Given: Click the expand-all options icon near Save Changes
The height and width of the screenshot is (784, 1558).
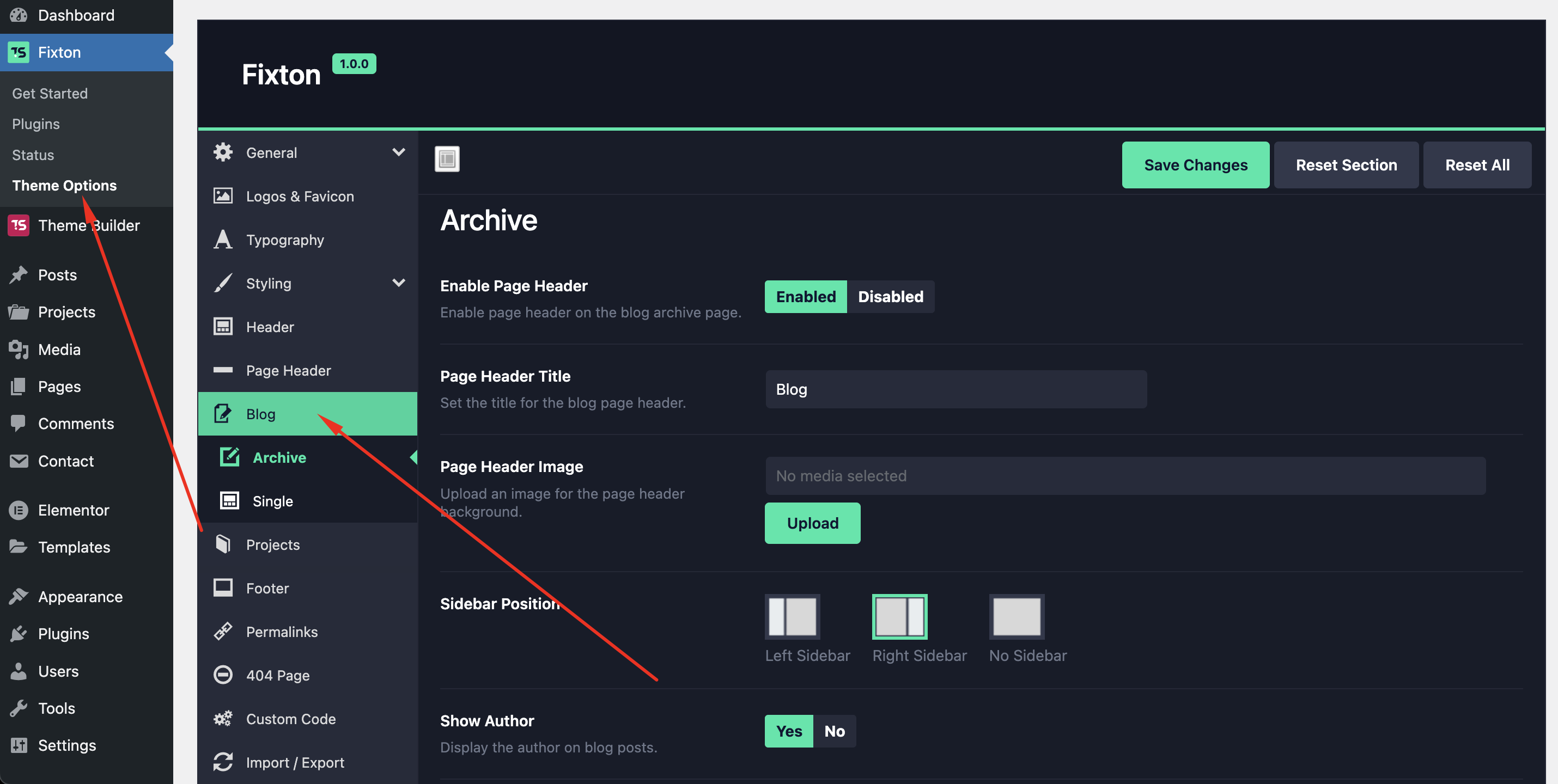Looking at the screenshot, I should tap(447, 159).
